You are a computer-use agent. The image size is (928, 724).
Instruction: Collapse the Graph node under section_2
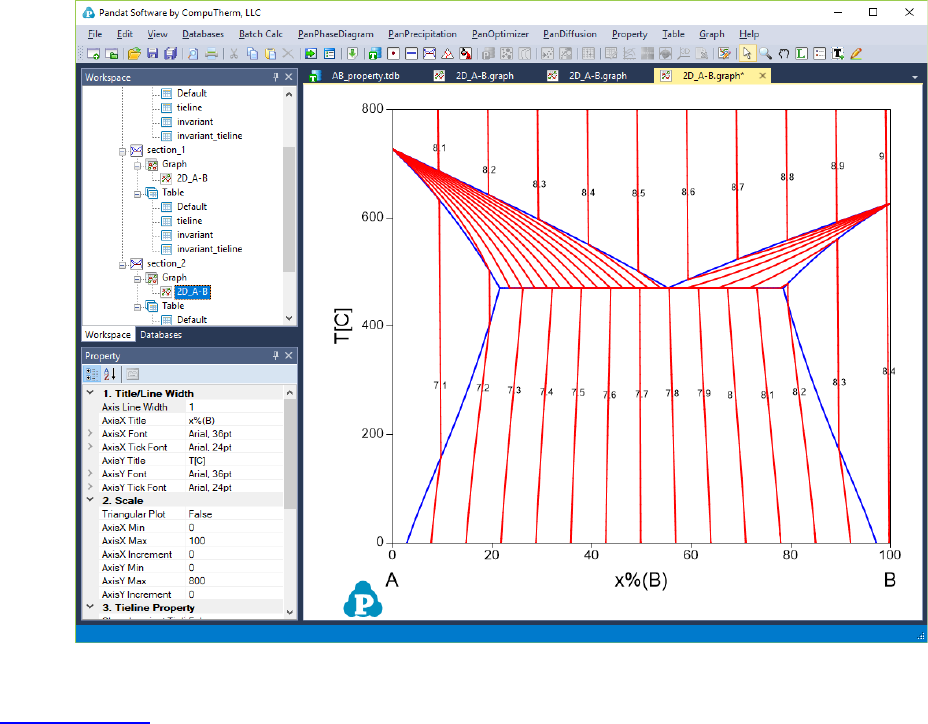point(137,279)
